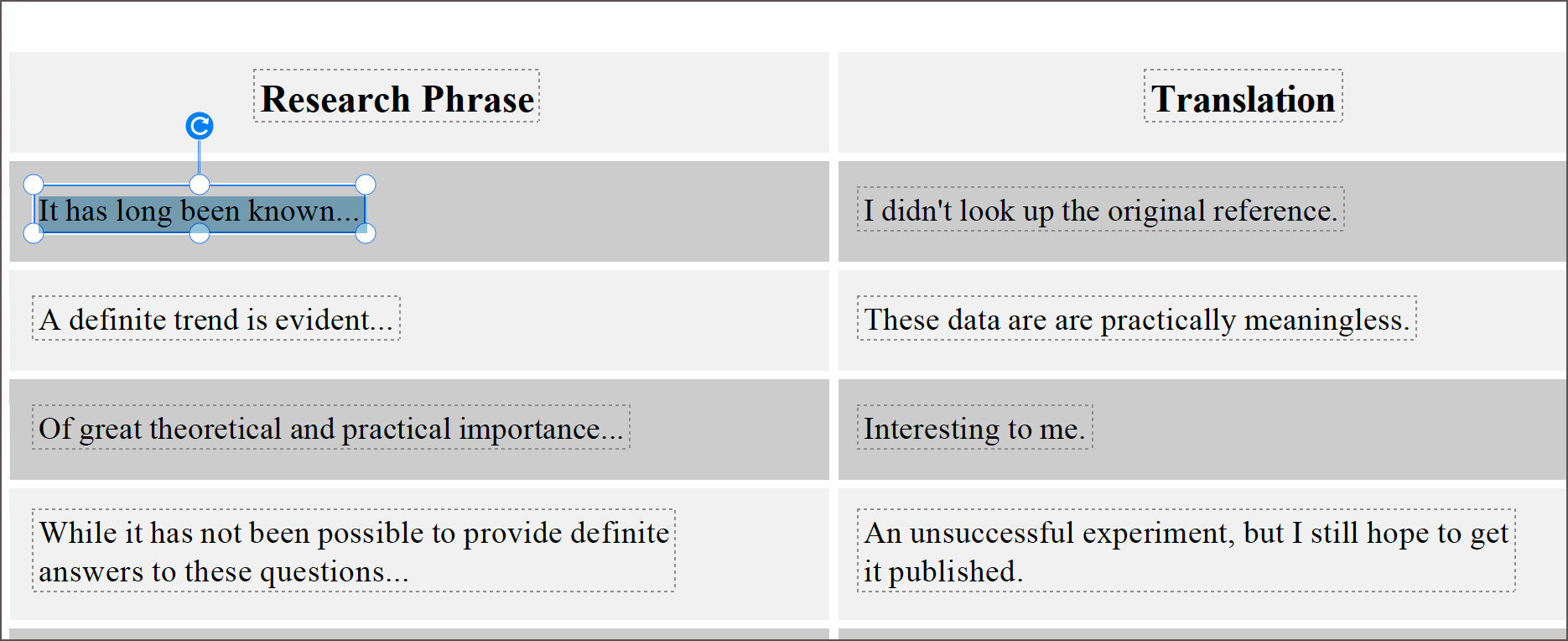Click 'These data are are practically meaningless.' text
This screenshot has height=641, width=1568.
(x=1134, y=320)
